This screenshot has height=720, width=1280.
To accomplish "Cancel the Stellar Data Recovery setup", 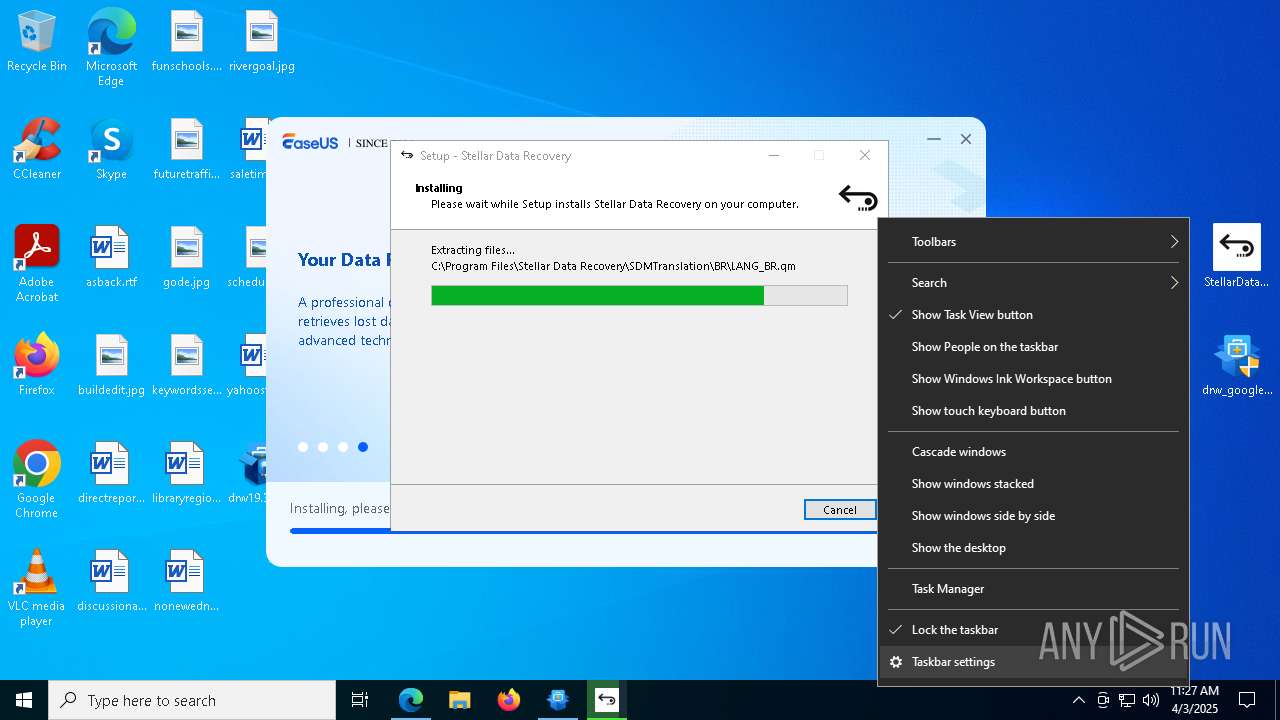I will pos(840,510).
